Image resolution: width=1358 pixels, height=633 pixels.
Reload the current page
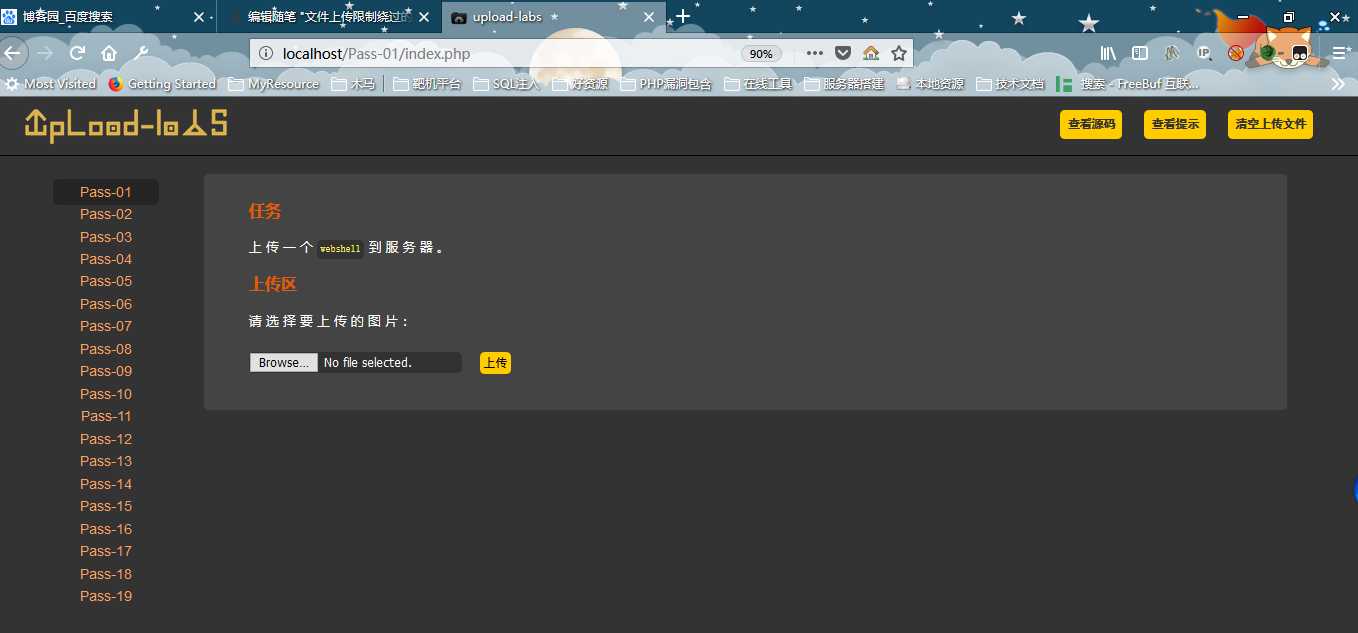77,53
